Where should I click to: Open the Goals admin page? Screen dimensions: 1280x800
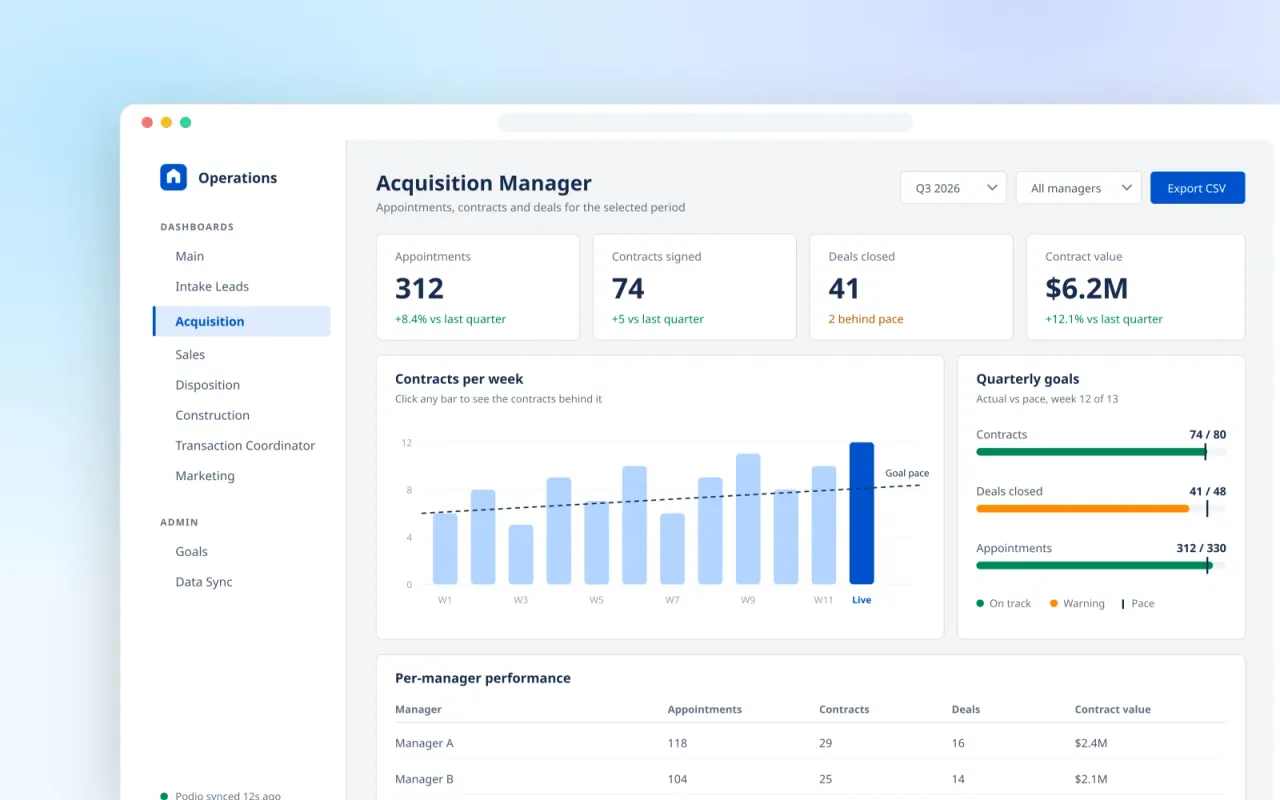click(x=192, y=551)
